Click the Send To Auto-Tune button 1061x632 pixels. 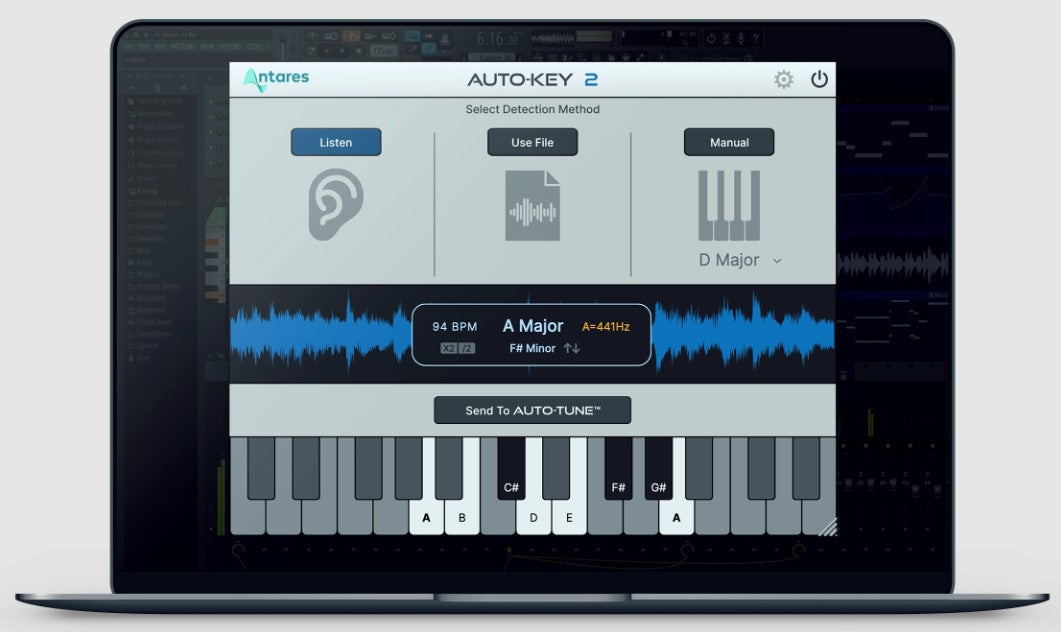click(x=532, y=410)
